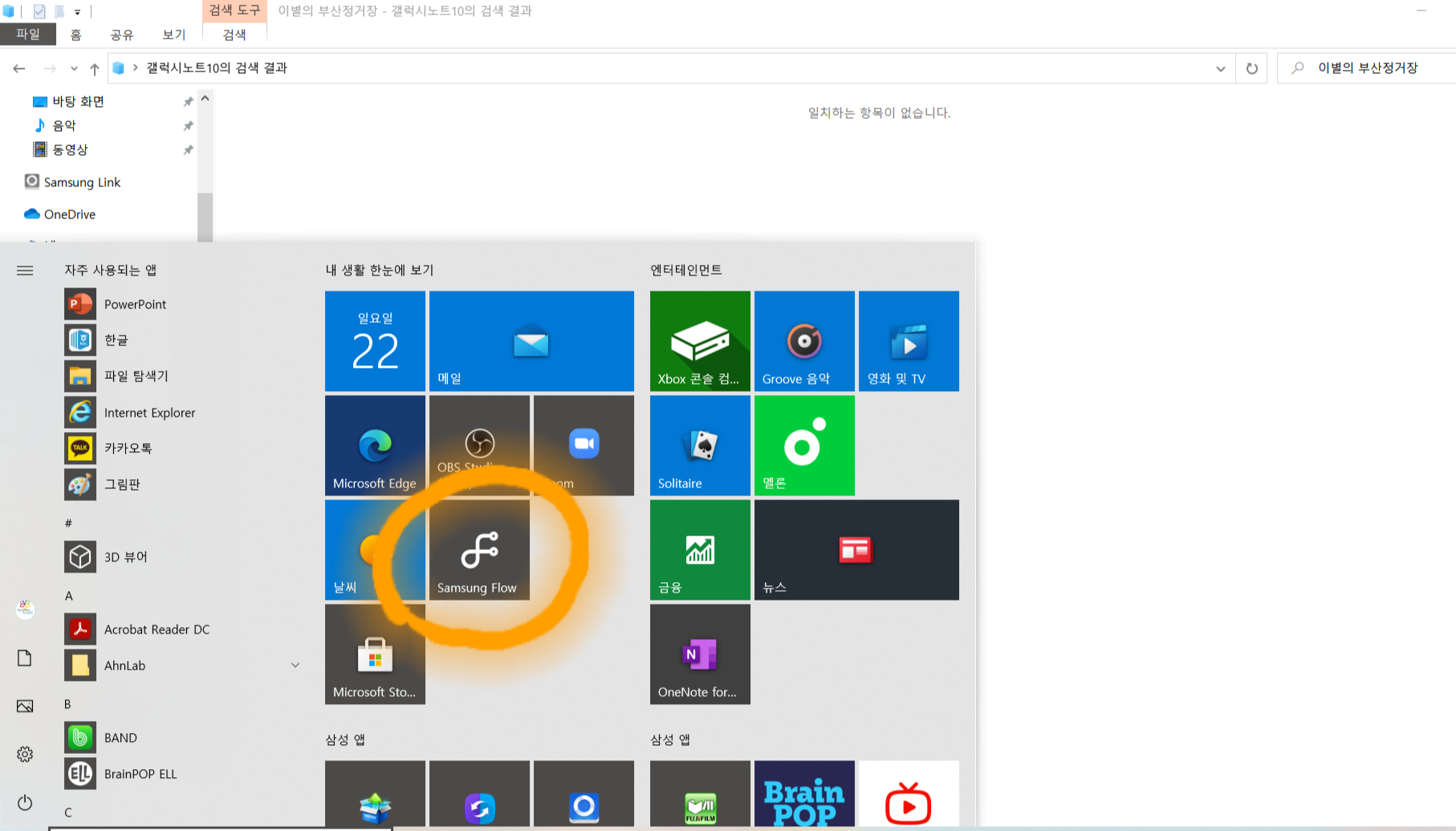
Task: Switch to the 홈 ribbon tab
Action: (75, 35)
